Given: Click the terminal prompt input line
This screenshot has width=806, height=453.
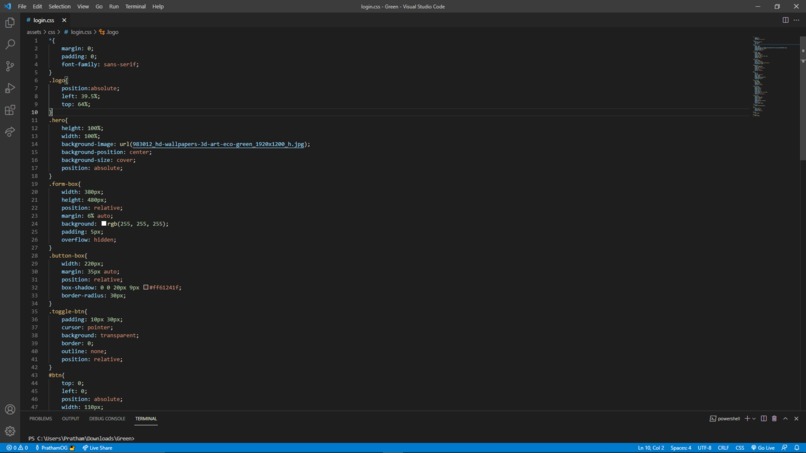Looking at the screenshot, I should point(81,439).
